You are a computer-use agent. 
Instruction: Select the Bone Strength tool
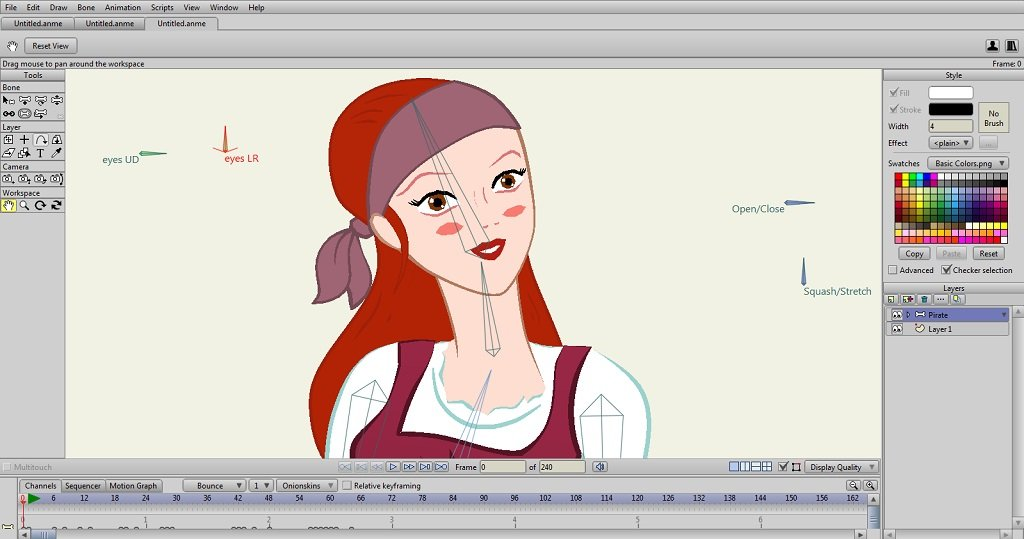coord(25,114)
